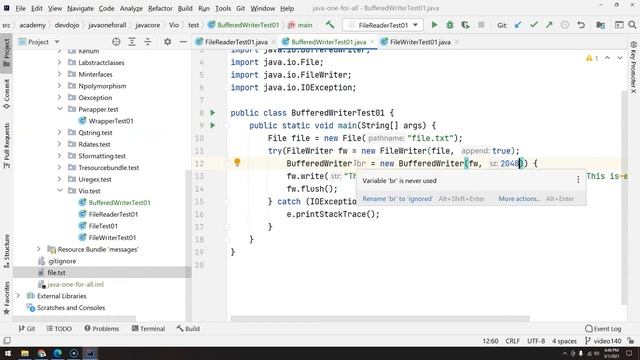The height and width of the screenshot is (360, 640).
Task: Go to previous highlighted problem arrow
Action: point(607,58)
